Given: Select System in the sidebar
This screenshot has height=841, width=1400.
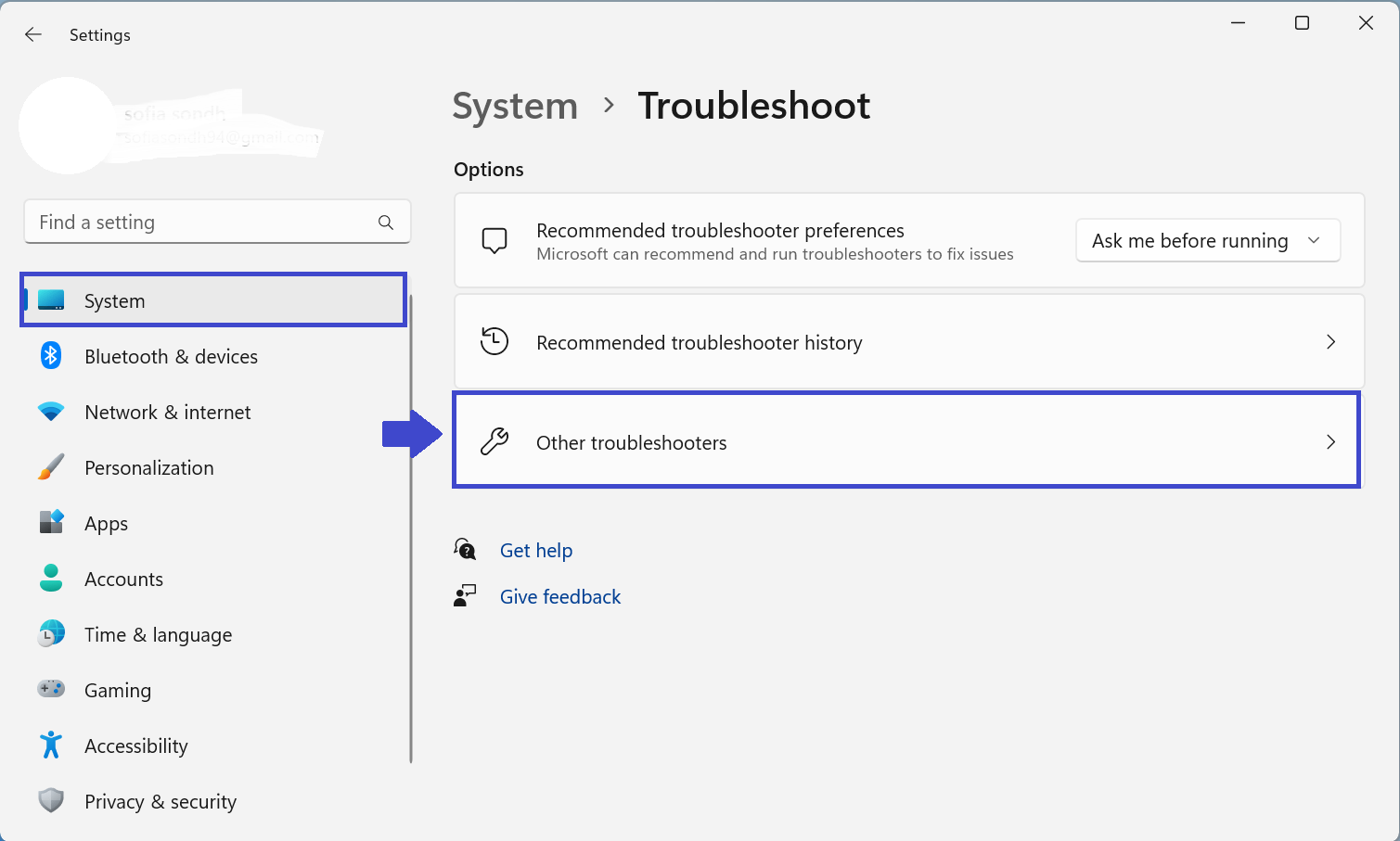Looking at the screenshot, I should (x=115, y=301).
